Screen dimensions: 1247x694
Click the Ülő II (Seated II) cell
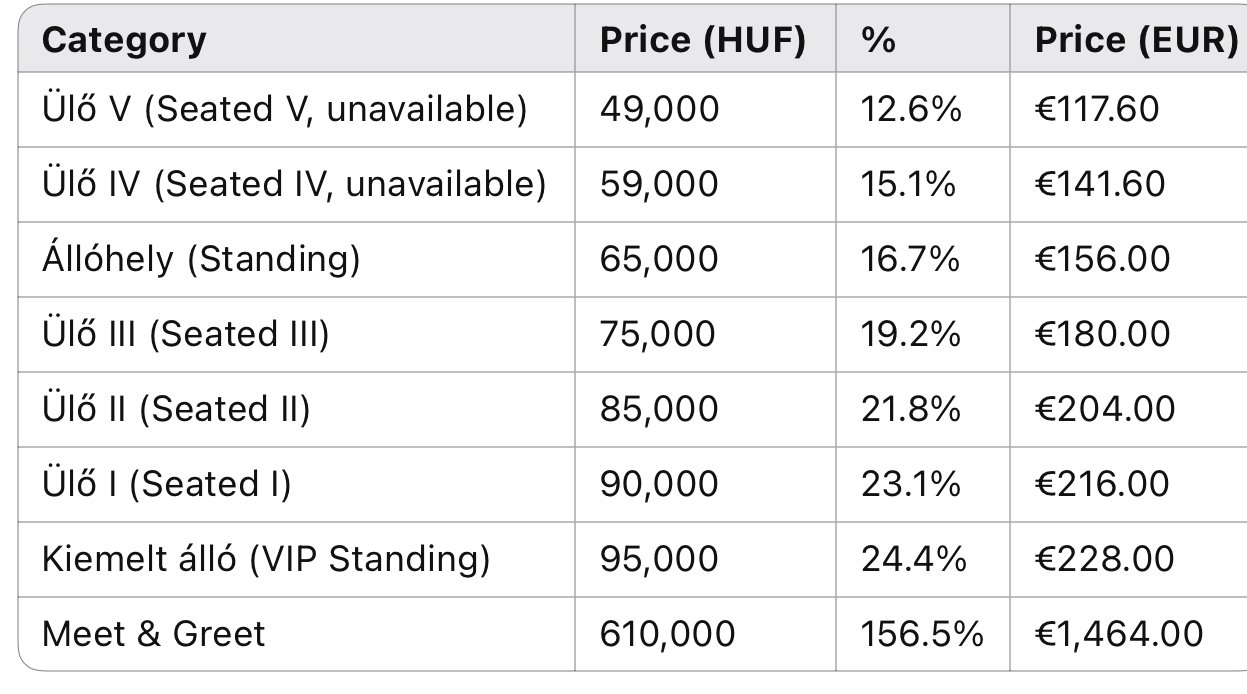tap(176, 409)
